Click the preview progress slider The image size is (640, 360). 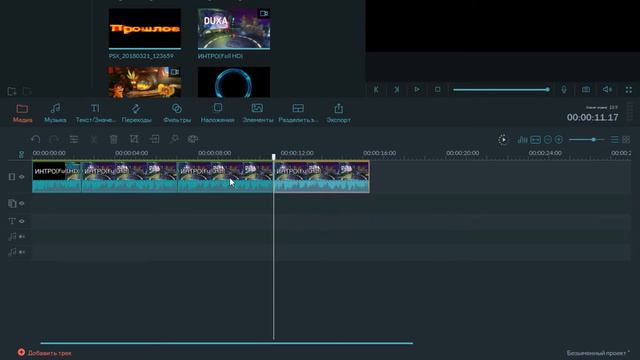(501, 89)
